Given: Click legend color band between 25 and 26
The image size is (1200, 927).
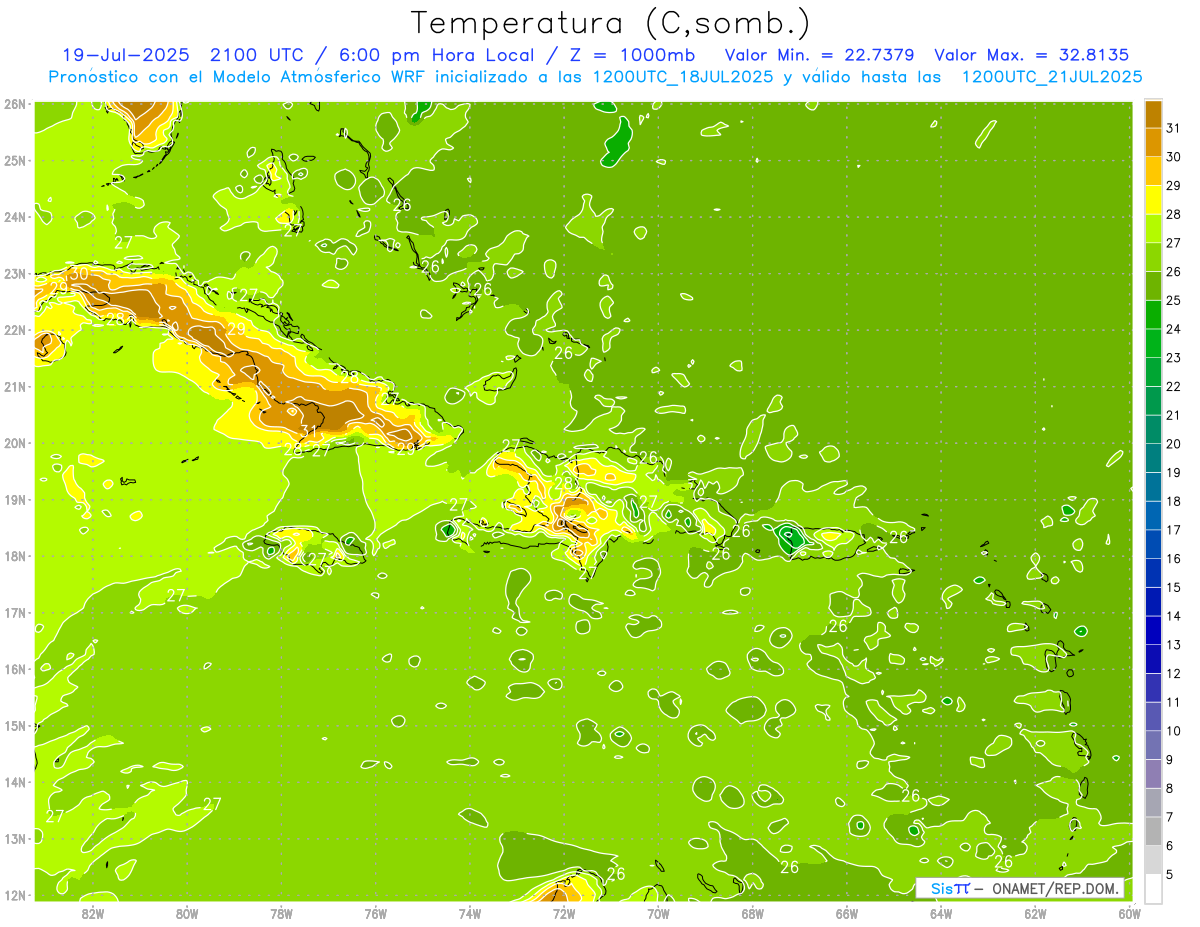Looking at the screenshot, I should pos(1153,286).
